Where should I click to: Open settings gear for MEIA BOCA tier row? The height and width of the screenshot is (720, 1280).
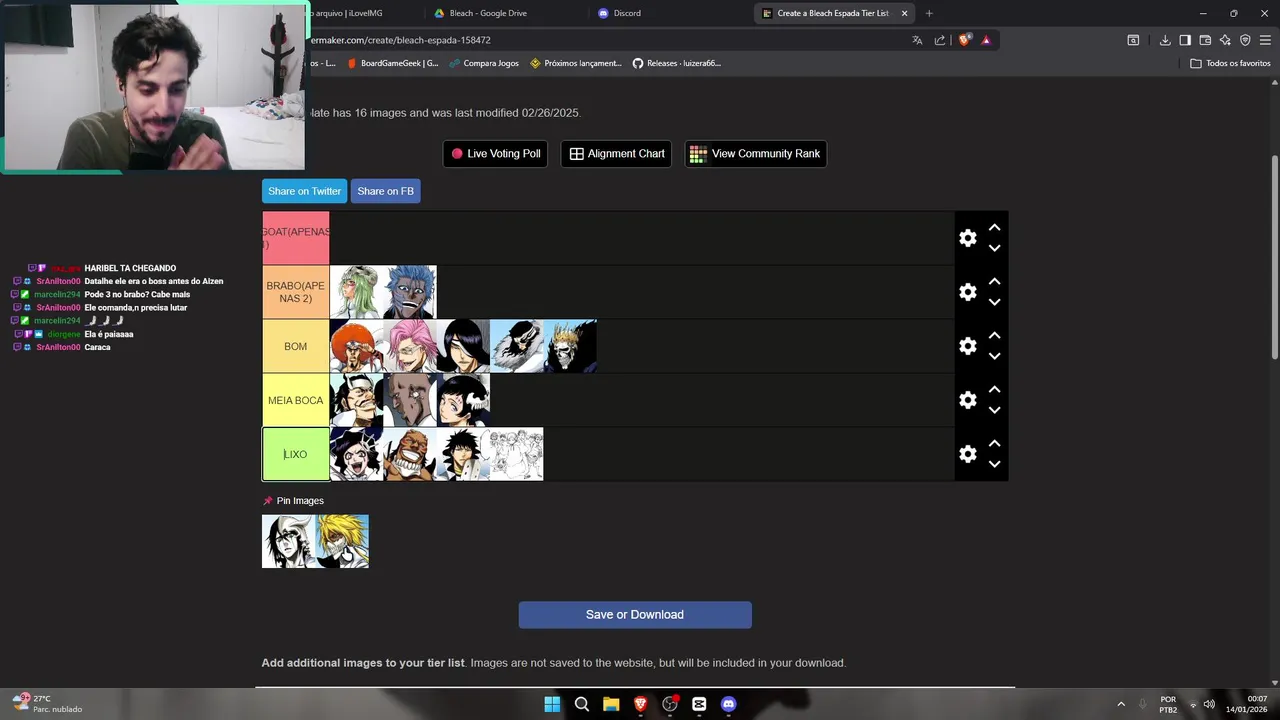[967, 400]
